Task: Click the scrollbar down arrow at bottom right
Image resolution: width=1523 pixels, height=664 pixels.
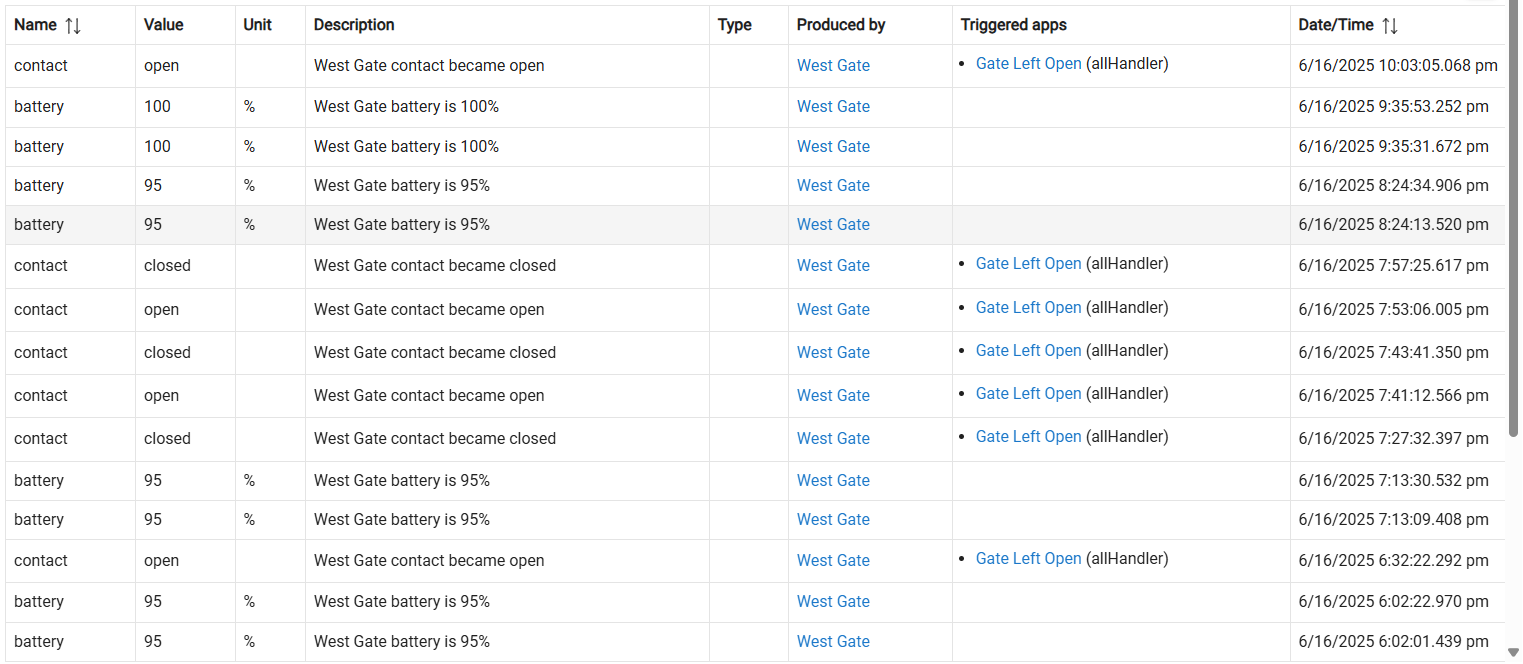Action: [x=1513, y=653]
